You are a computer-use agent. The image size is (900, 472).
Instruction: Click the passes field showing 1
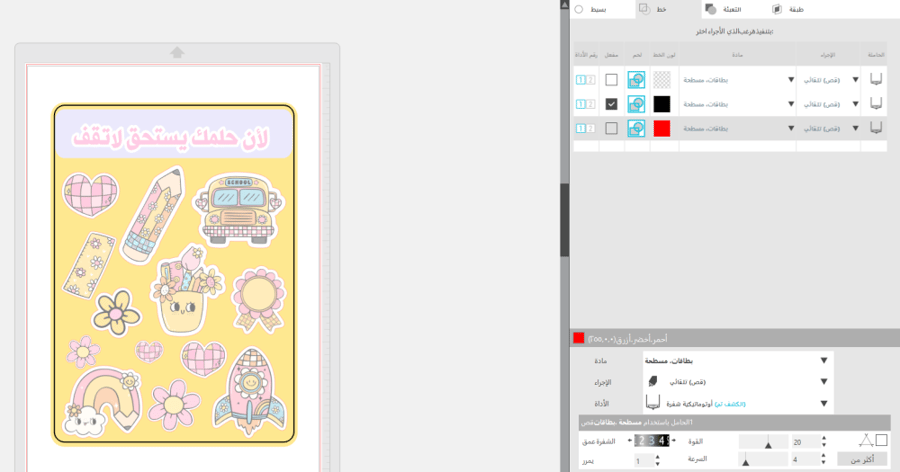[644, 461]
